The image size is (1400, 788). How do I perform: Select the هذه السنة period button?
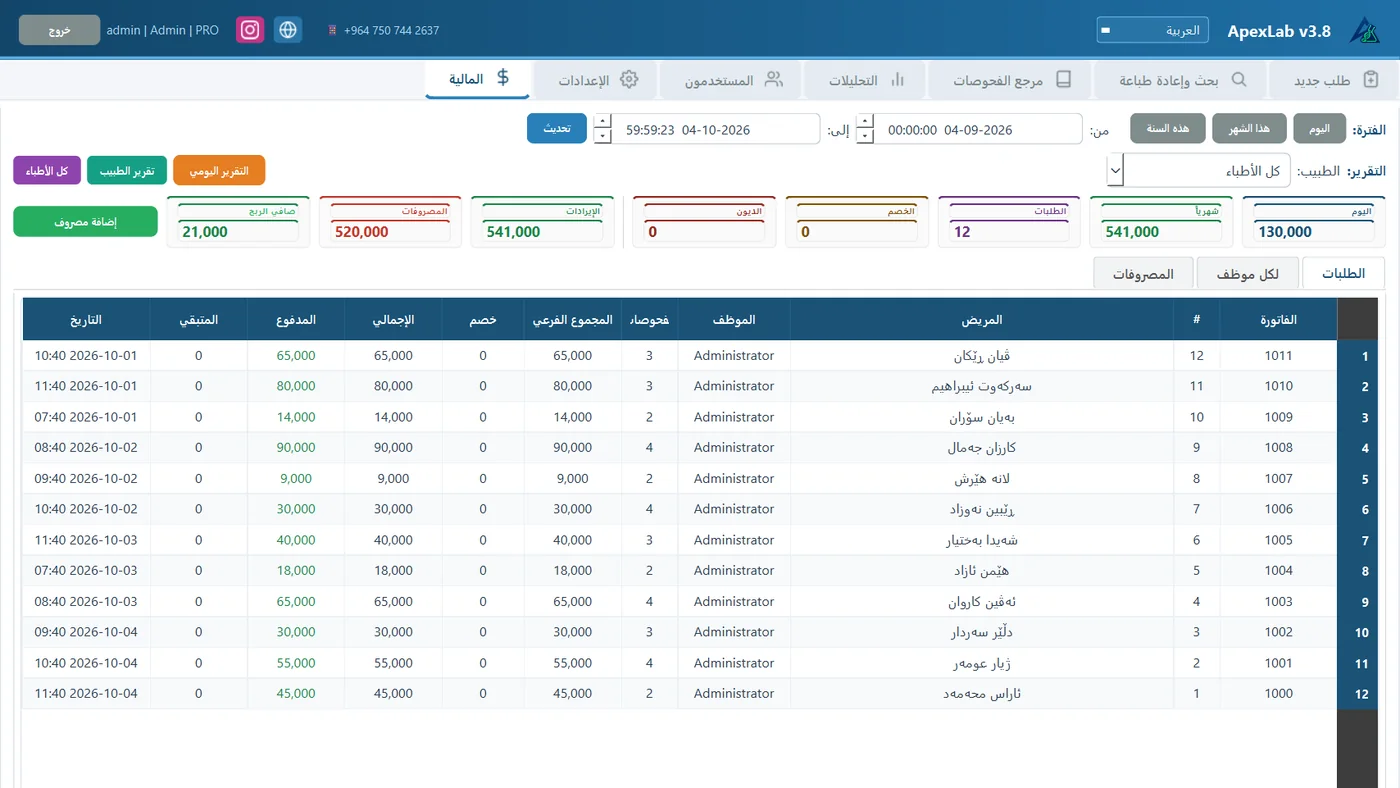(x=1168, y=129)
